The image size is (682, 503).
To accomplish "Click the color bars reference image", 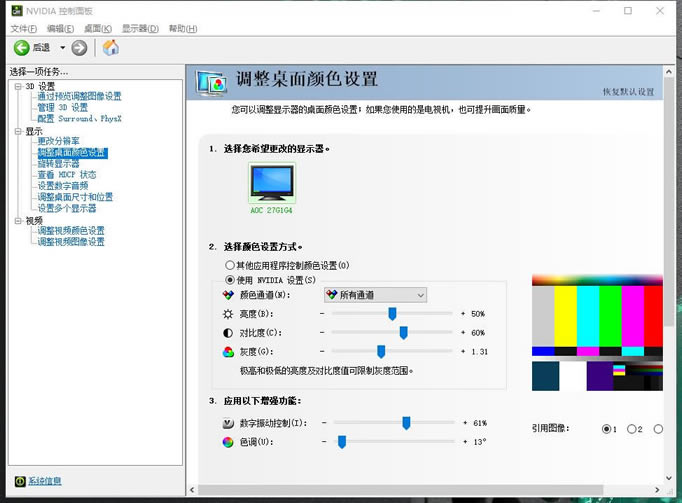I will click(597, 333).
